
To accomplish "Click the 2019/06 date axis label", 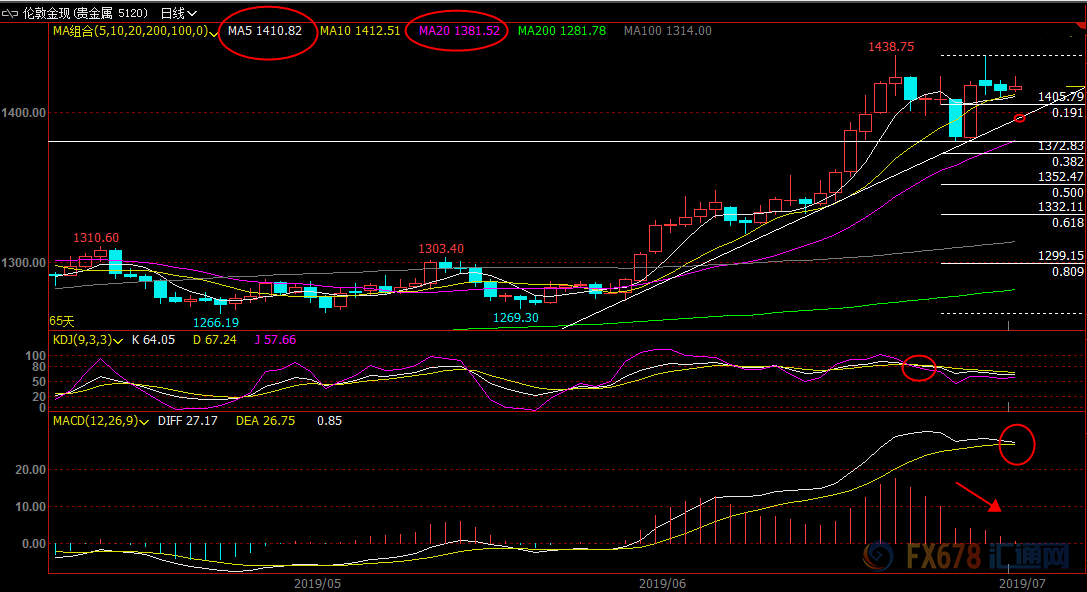I will (x=662, y=584).
